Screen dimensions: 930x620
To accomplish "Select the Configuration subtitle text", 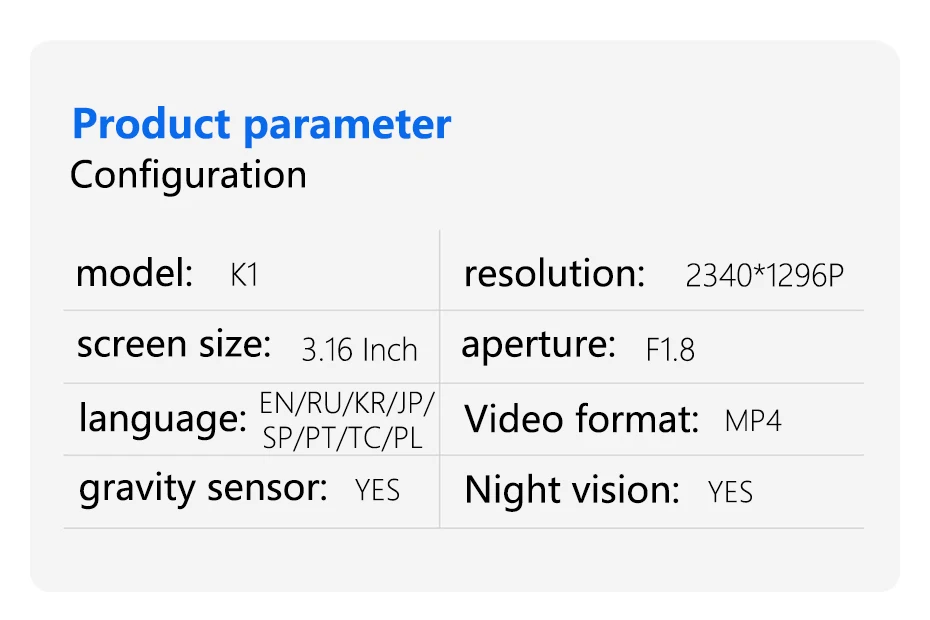I will 188,175.
